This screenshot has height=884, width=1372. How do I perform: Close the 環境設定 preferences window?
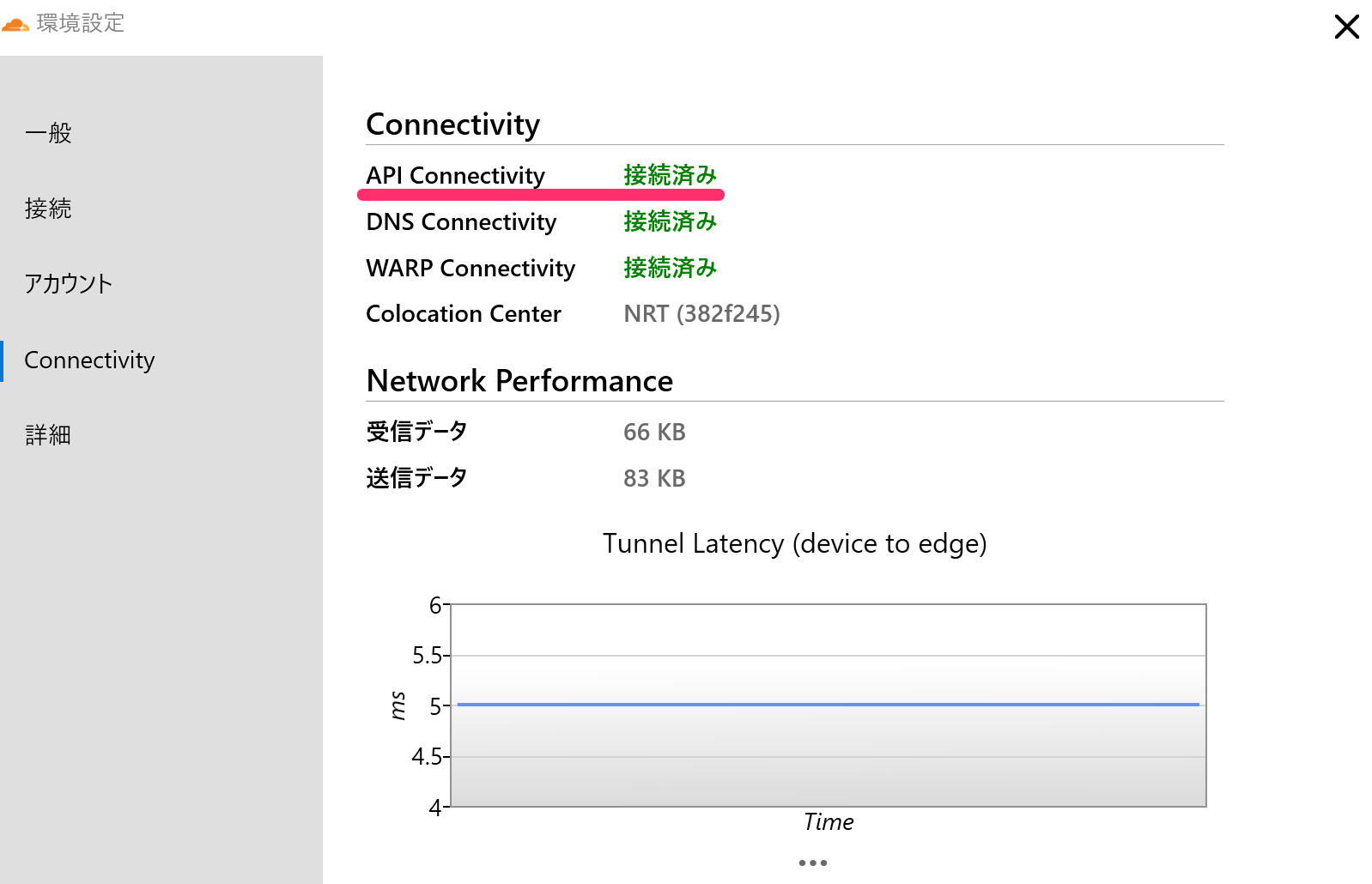tap(1346, 27)
